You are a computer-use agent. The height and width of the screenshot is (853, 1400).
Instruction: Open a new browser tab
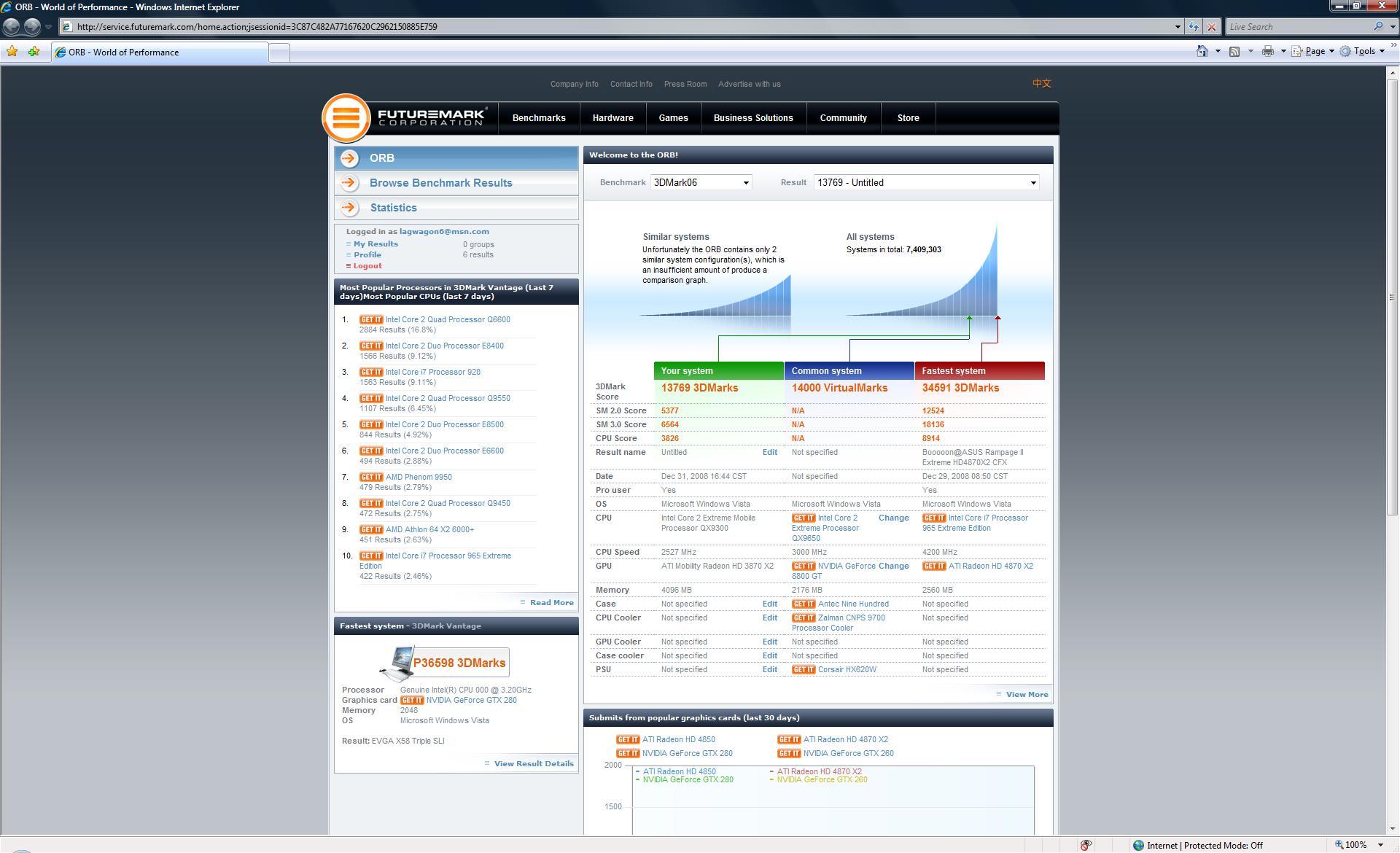pos(279,52)
